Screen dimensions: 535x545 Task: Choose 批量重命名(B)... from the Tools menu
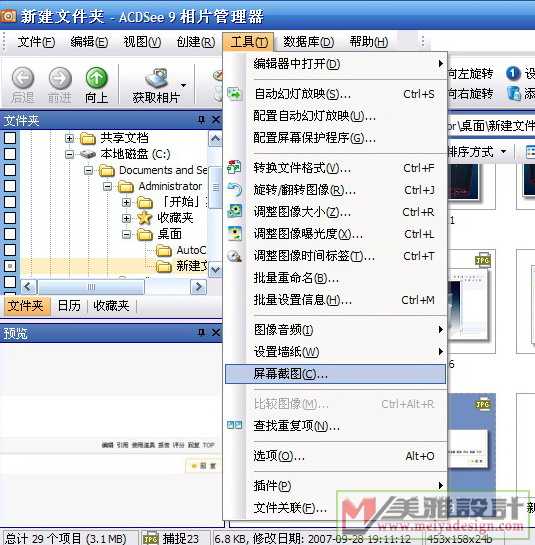coord(335,278)
